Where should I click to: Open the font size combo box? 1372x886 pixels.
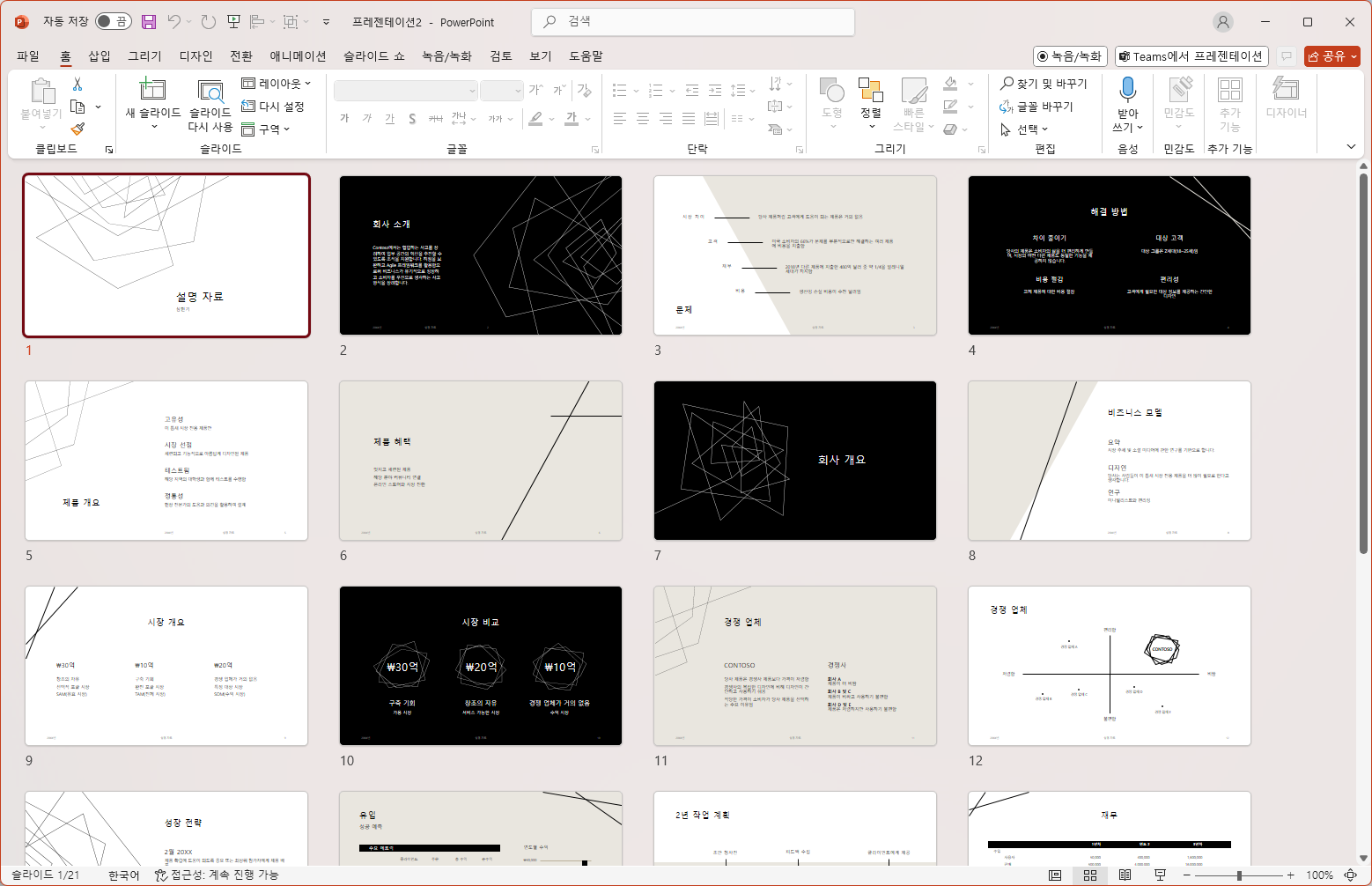tap(502, 91)
